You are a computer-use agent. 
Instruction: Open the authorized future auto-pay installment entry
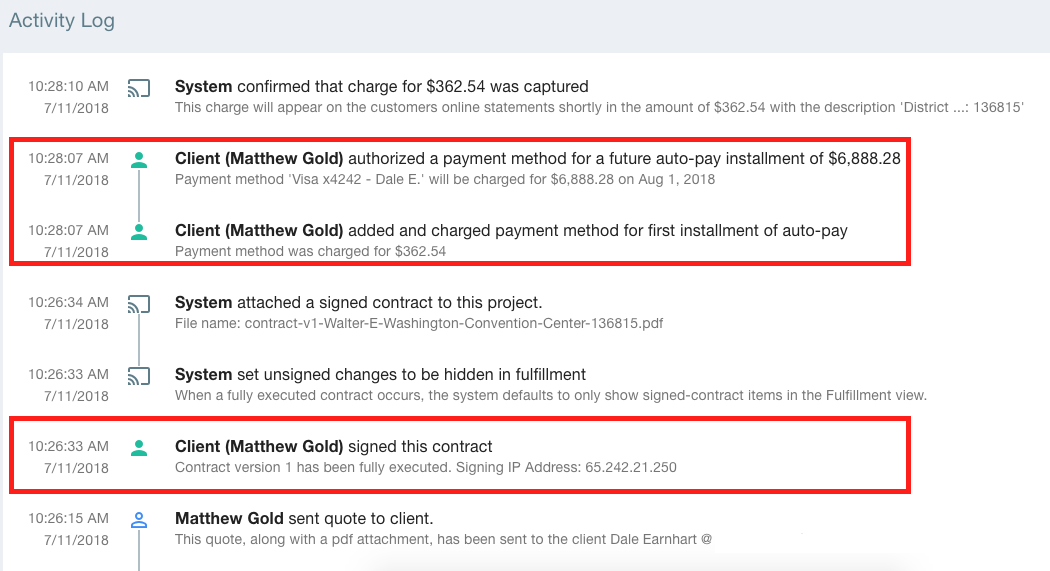(538, 159)
